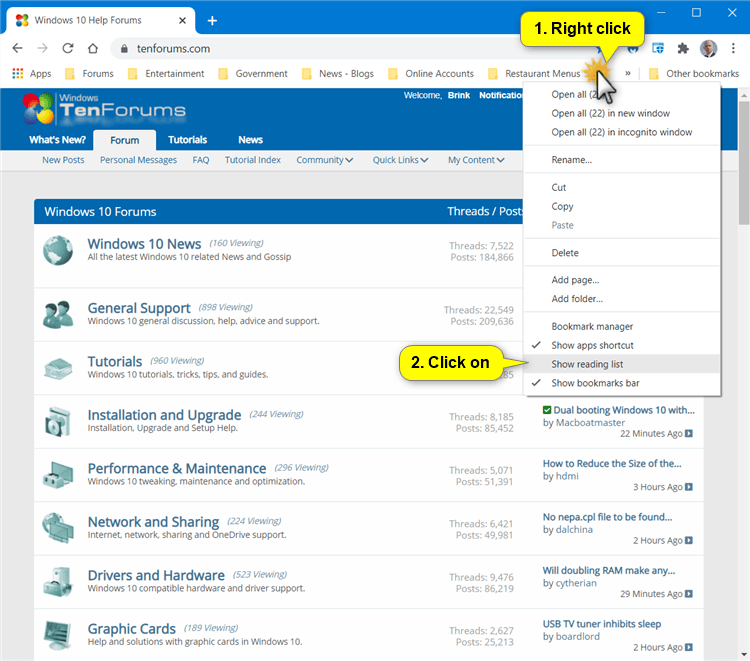Go to last post arrow beside 3 Hours Ago

click(689, 487)
